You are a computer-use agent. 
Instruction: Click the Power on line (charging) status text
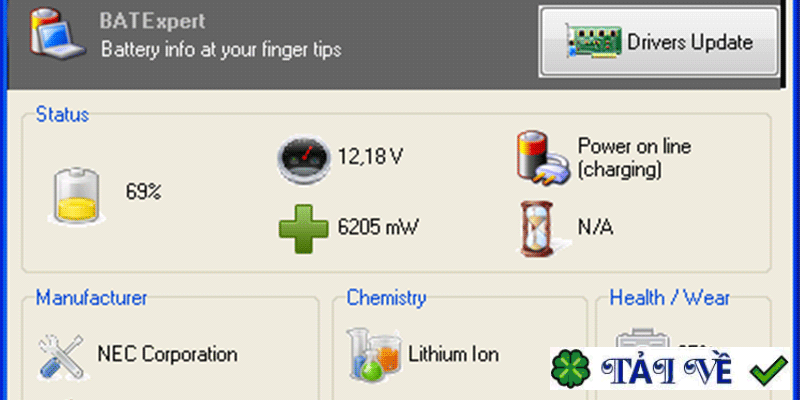(634, 158)
